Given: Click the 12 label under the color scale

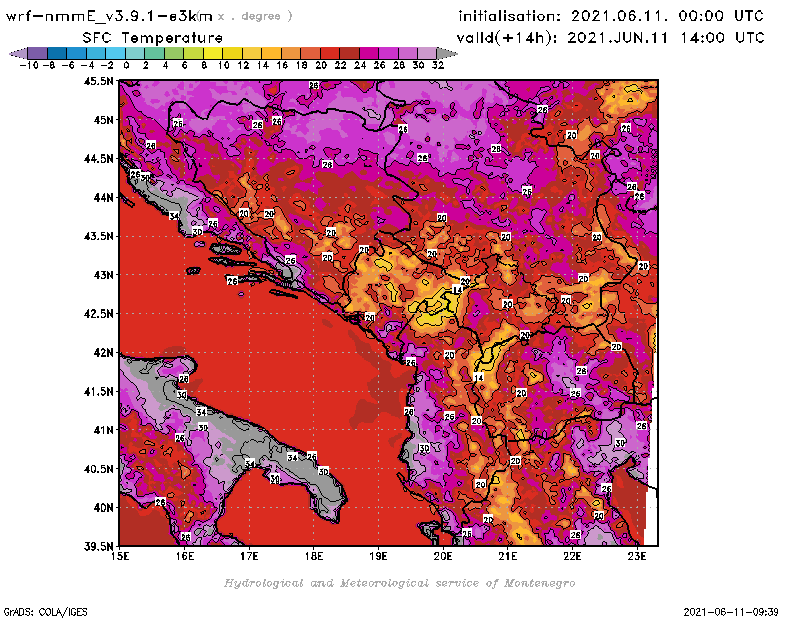Looking at the screenshot, I should tap(243, 66).
